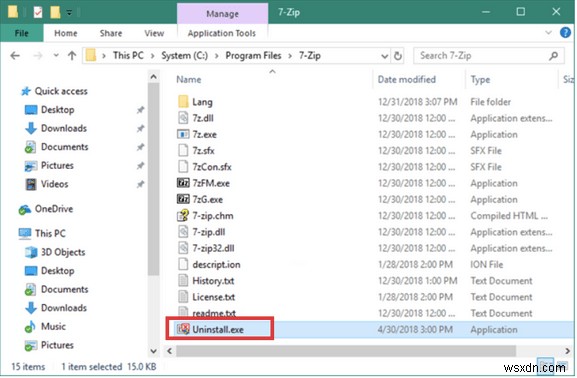Screen dimensions: 577x378
Task: Select Quick access in navigation pane
Action: (x=61, y=91)
